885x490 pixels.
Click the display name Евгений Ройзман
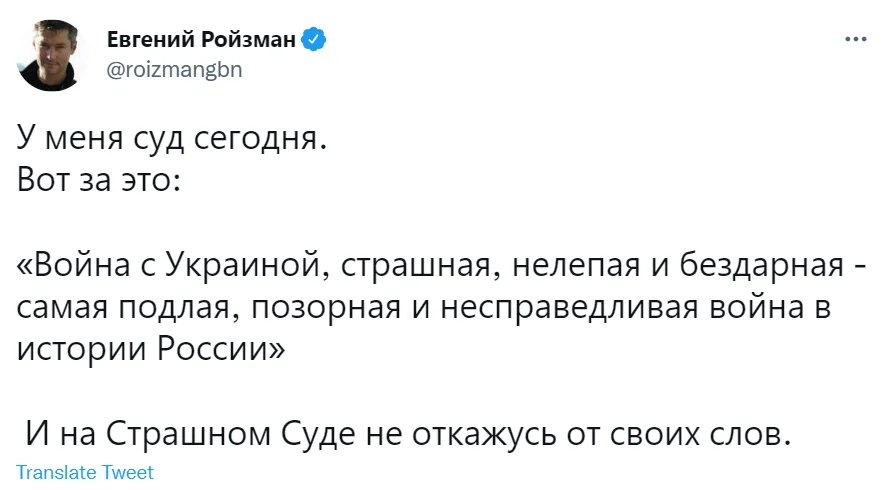[203, 41]
